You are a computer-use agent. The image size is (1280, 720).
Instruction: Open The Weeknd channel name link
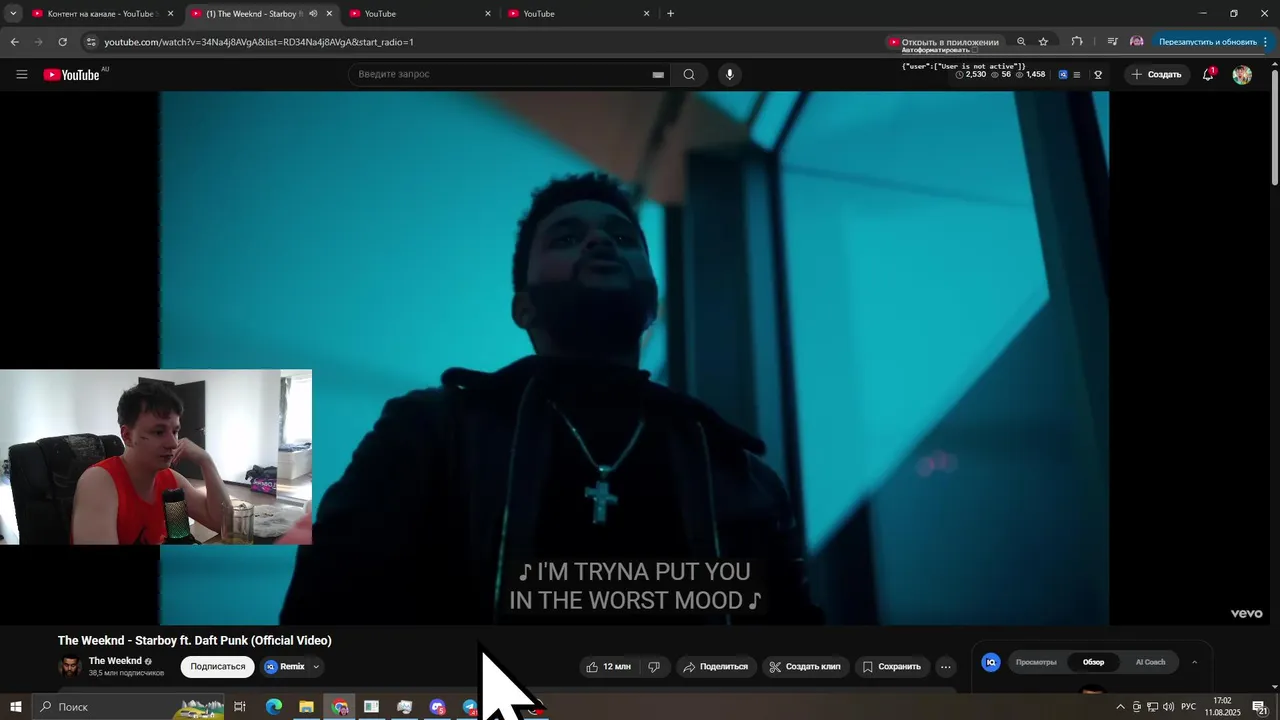[115, 661]
